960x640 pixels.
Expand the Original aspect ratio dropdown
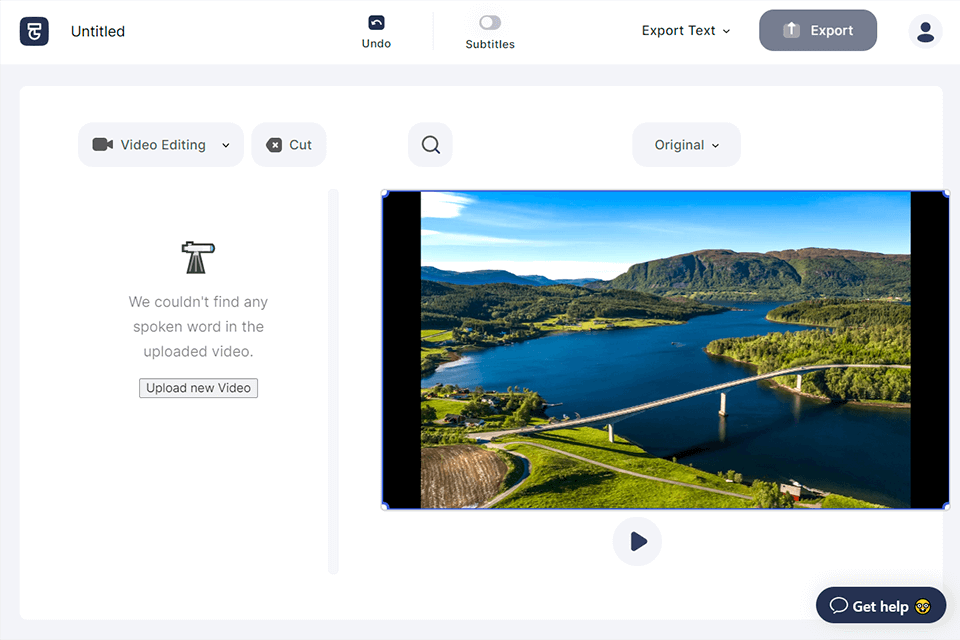(x=686, y=145)
